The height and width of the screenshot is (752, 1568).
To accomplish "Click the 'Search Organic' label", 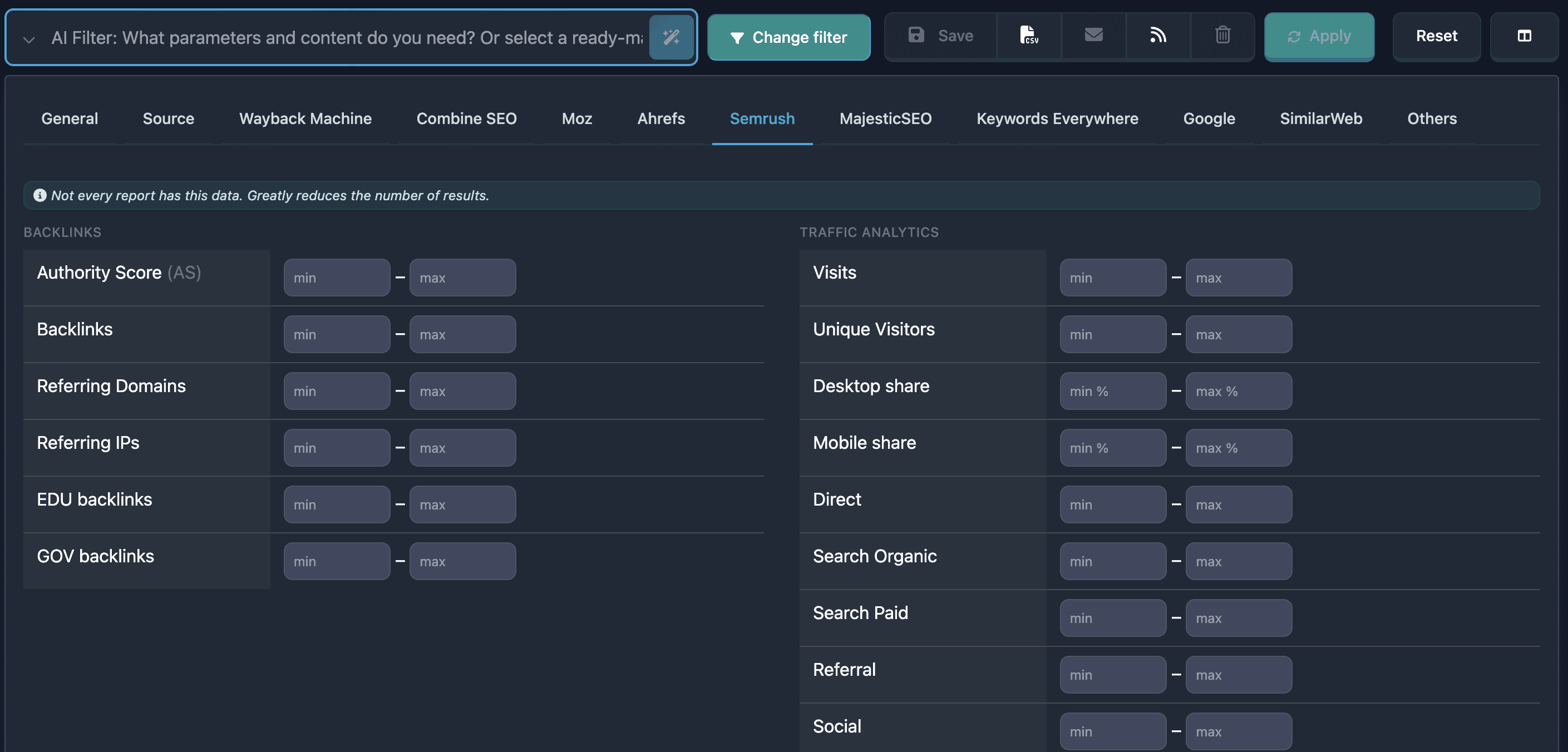I will coord(875,556).
